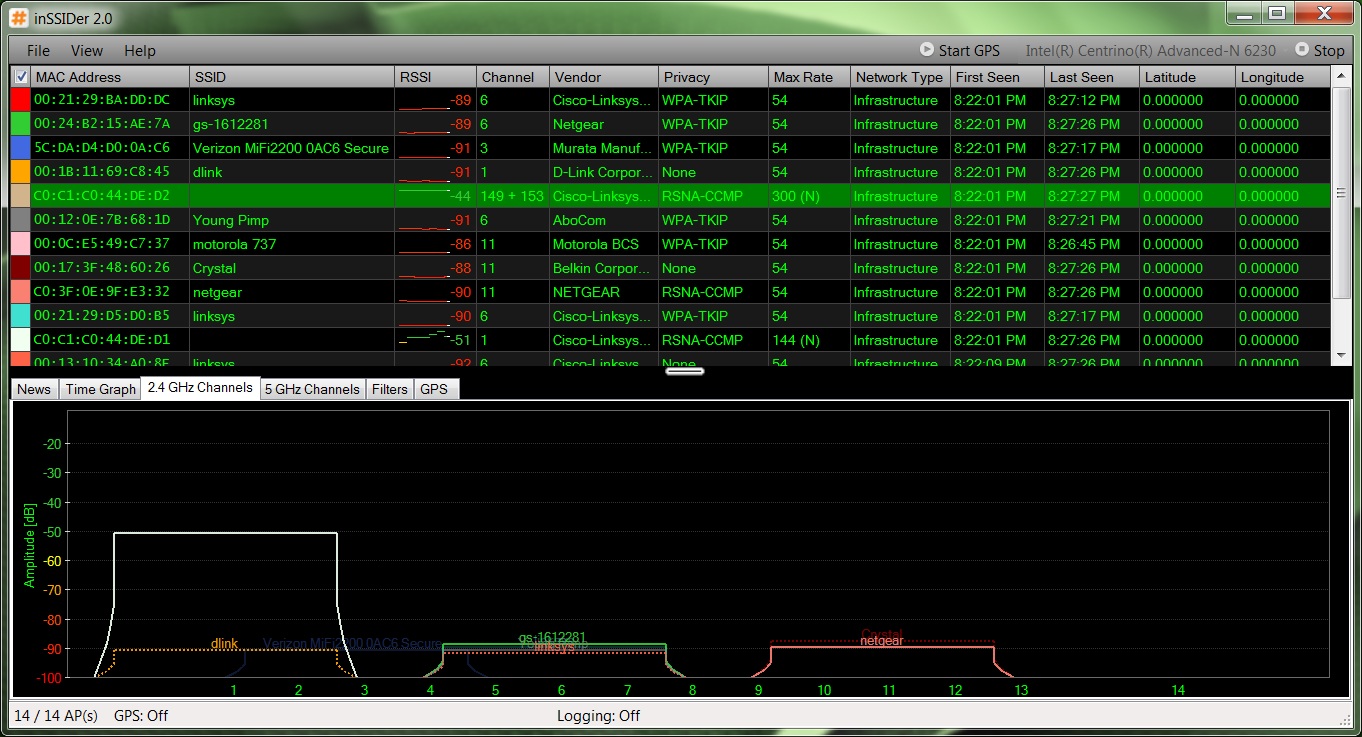This screenshot has width=1362, height=737.
Task: Toggle blue swatch for Verizon MiFi2200 row
Action: (x=20, y=148)
